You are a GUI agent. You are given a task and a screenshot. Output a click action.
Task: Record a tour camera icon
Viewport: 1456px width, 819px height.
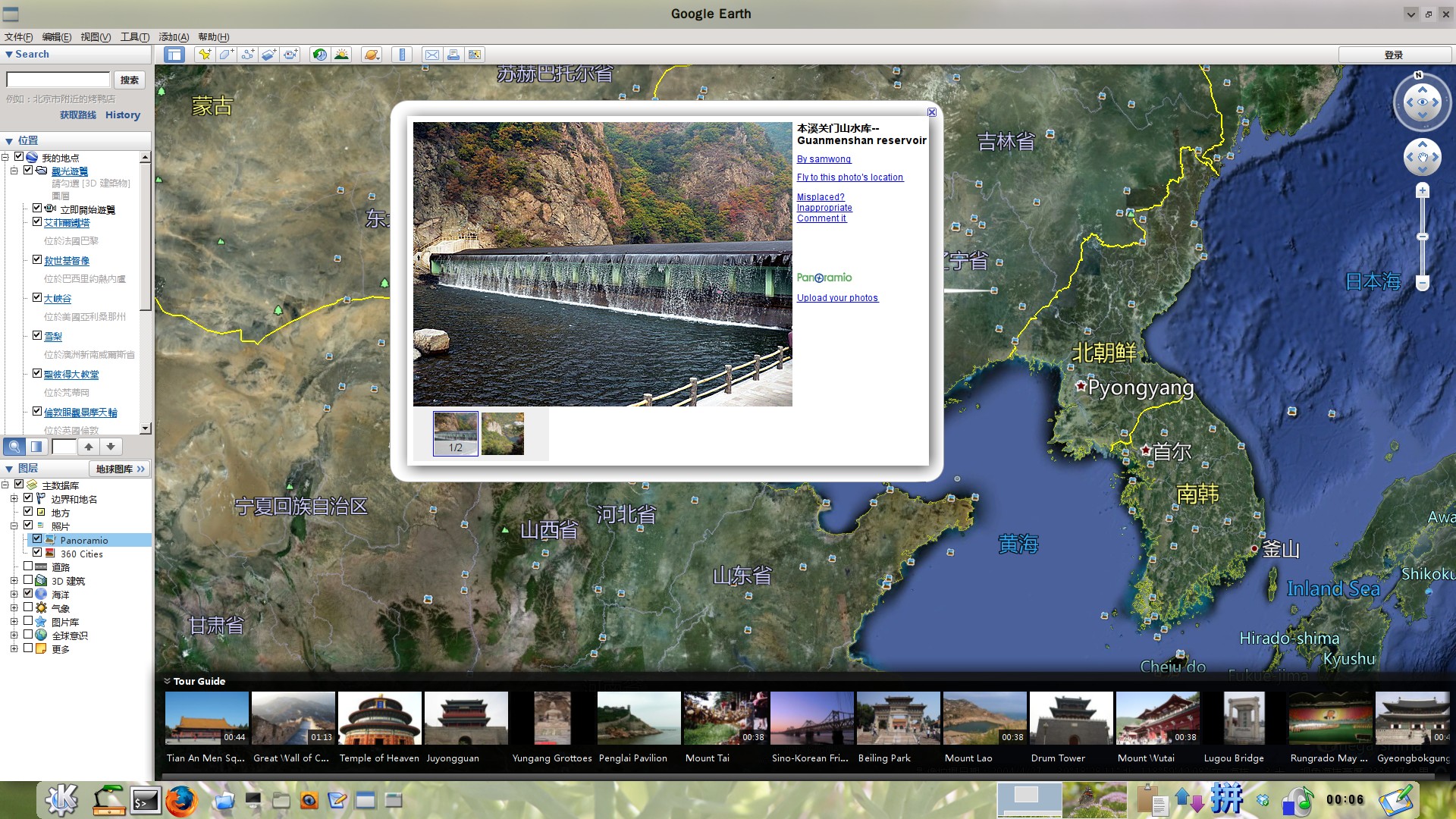click(x=290, y=55)
